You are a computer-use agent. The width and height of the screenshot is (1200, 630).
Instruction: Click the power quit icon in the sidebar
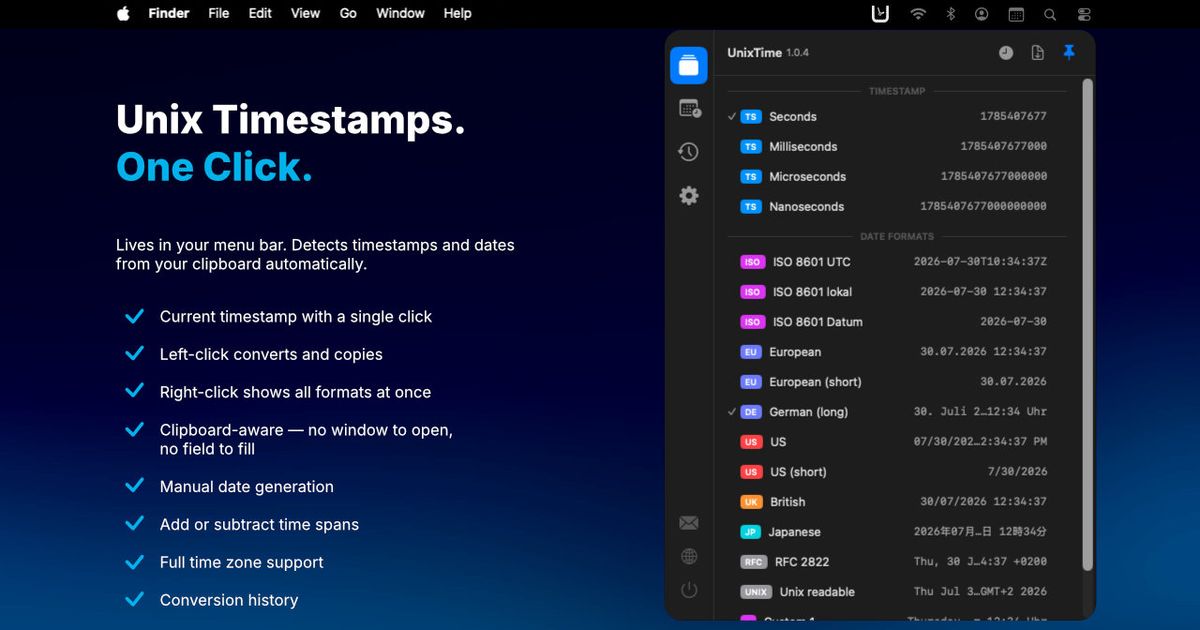[689, 590]
